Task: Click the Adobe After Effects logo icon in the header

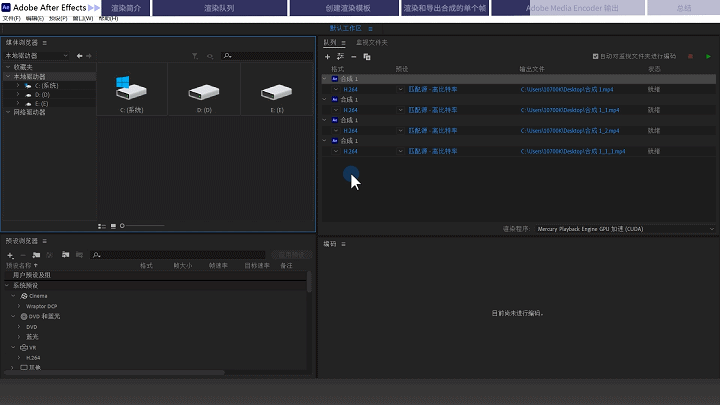Action: [x=6, y=7]
